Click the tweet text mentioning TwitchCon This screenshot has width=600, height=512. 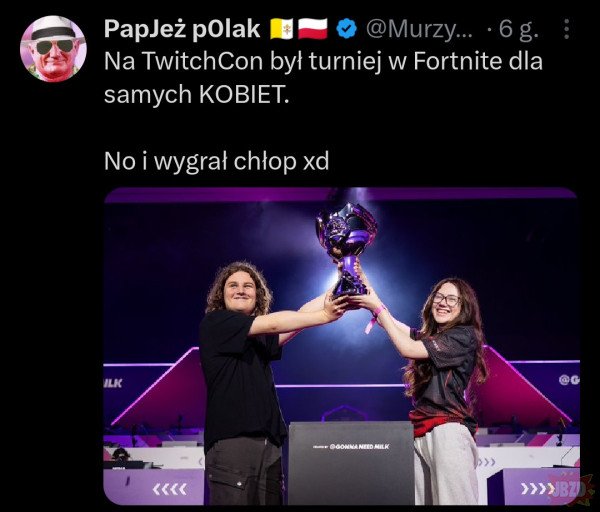click(x=323, y=77)
